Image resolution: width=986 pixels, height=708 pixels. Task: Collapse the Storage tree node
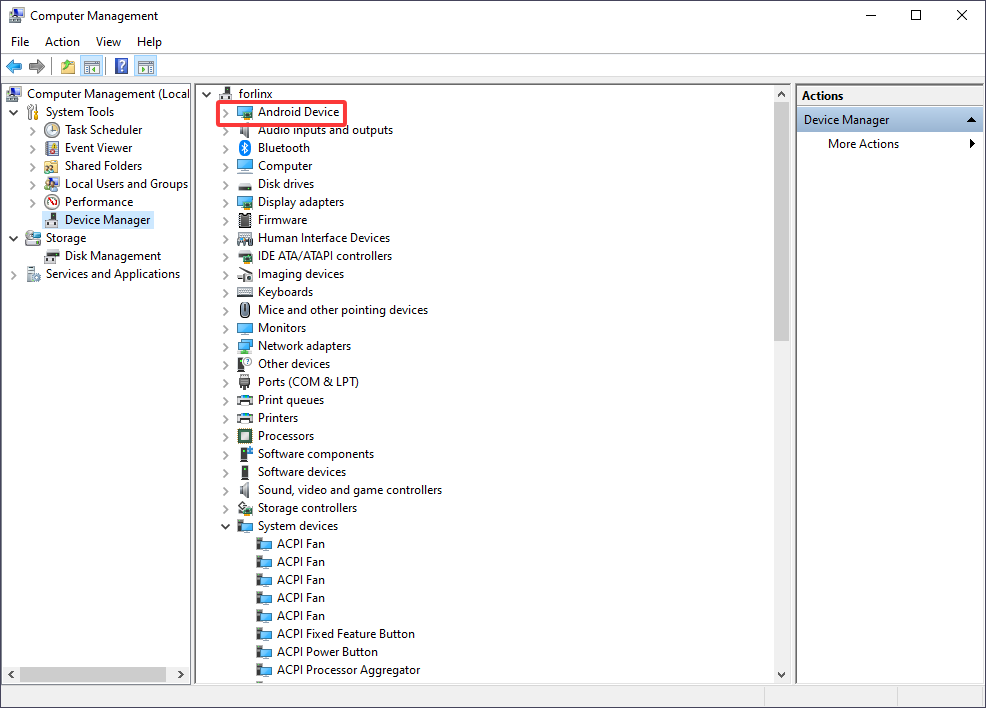[x=14, y=238]
